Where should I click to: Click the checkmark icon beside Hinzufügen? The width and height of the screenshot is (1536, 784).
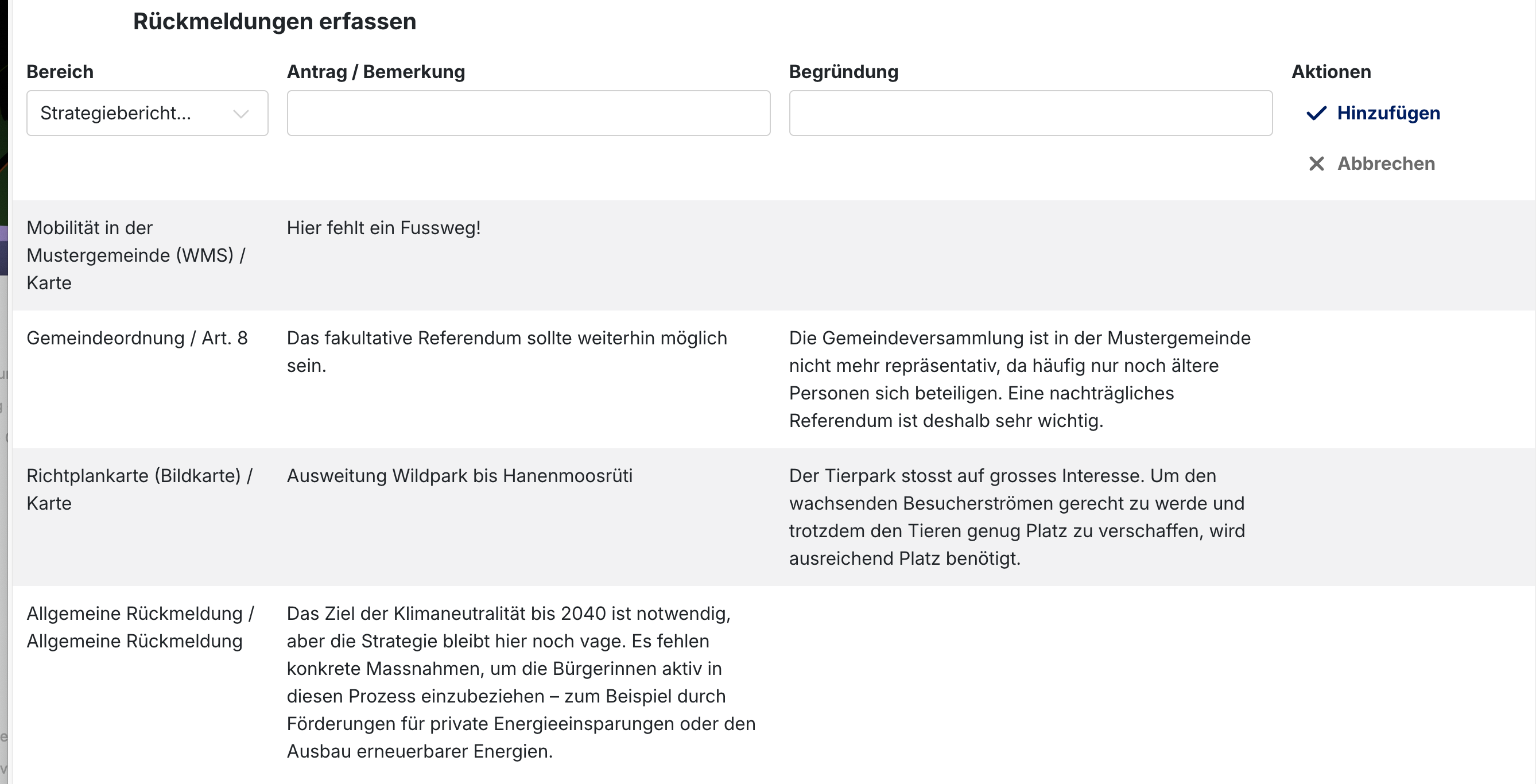click(1316, 113)
